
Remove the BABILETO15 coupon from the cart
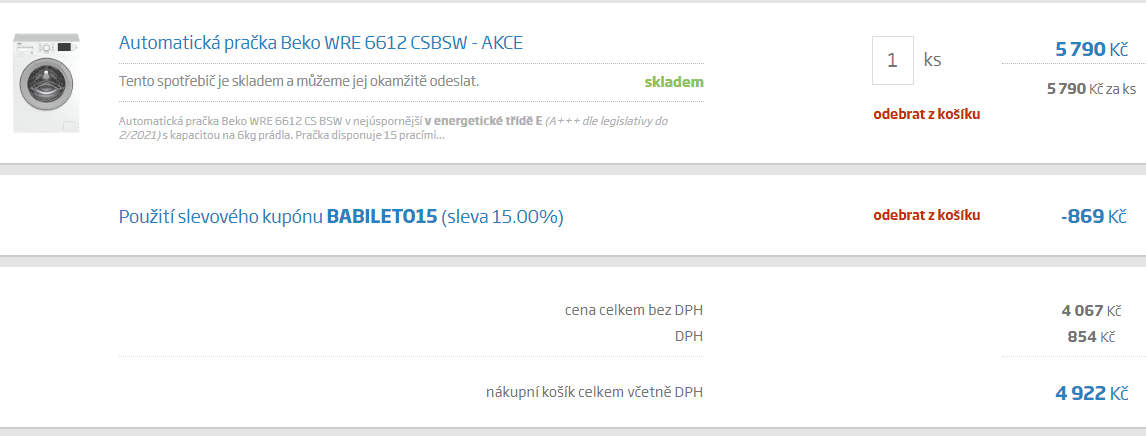[926, 215]
